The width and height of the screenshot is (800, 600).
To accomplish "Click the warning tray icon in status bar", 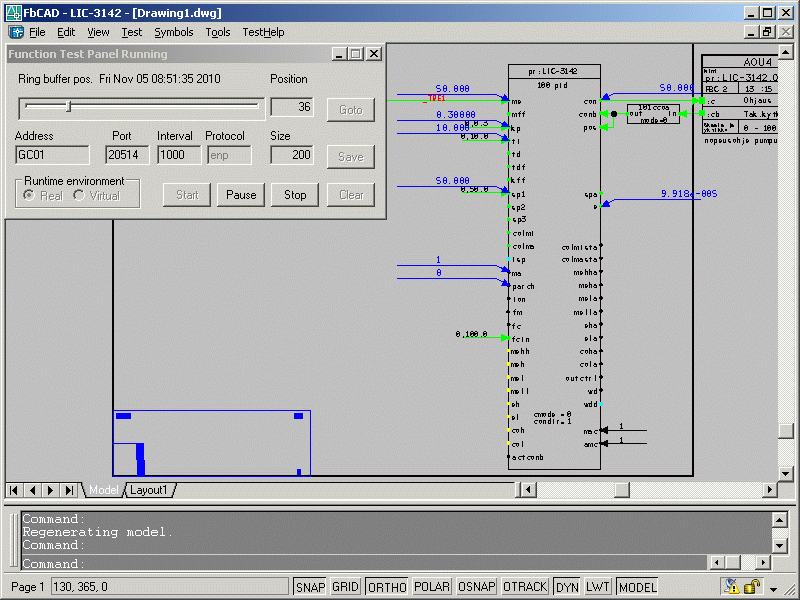I will [731, 586].
